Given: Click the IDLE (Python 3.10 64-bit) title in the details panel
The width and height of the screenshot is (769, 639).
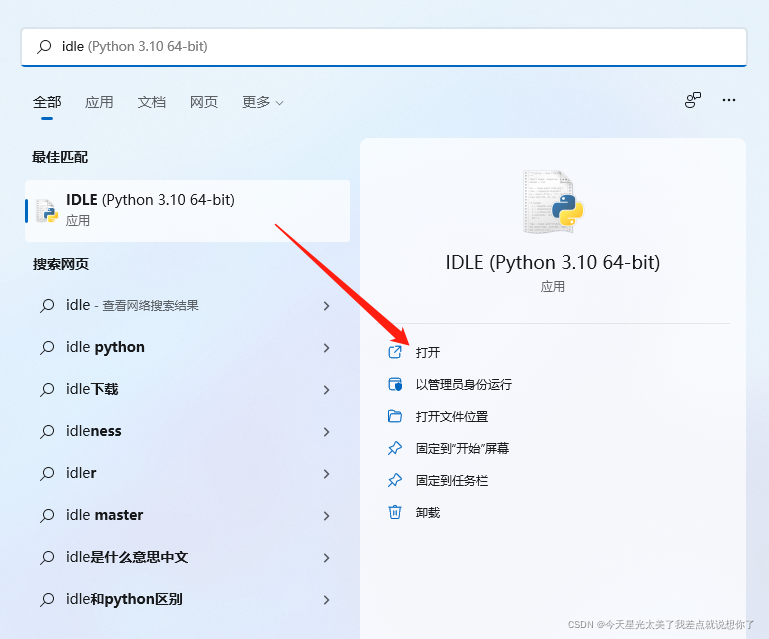Looking at the screenshot, I should click(x=553, y=262).
